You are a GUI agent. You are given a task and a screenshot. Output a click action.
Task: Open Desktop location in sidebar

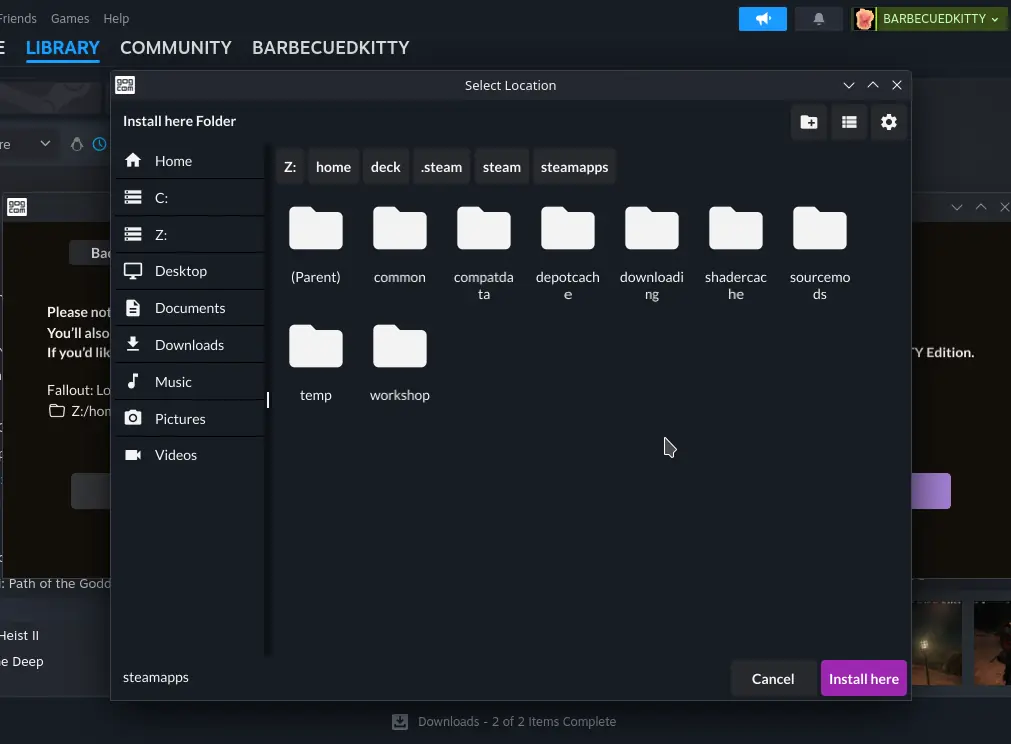[x=190, y=271]
